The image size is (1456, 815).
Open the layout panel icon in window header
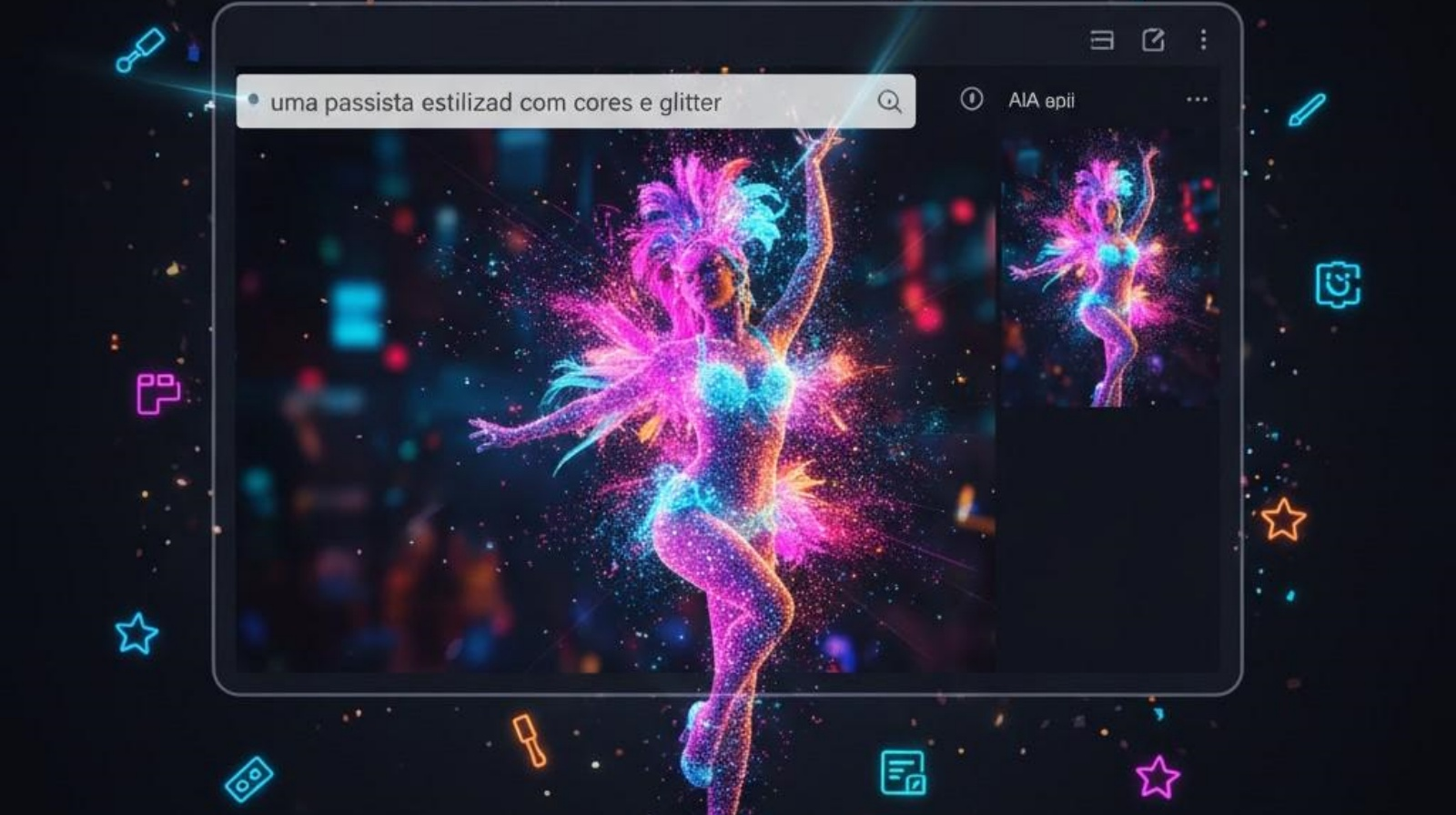(x=1102, y=40)
